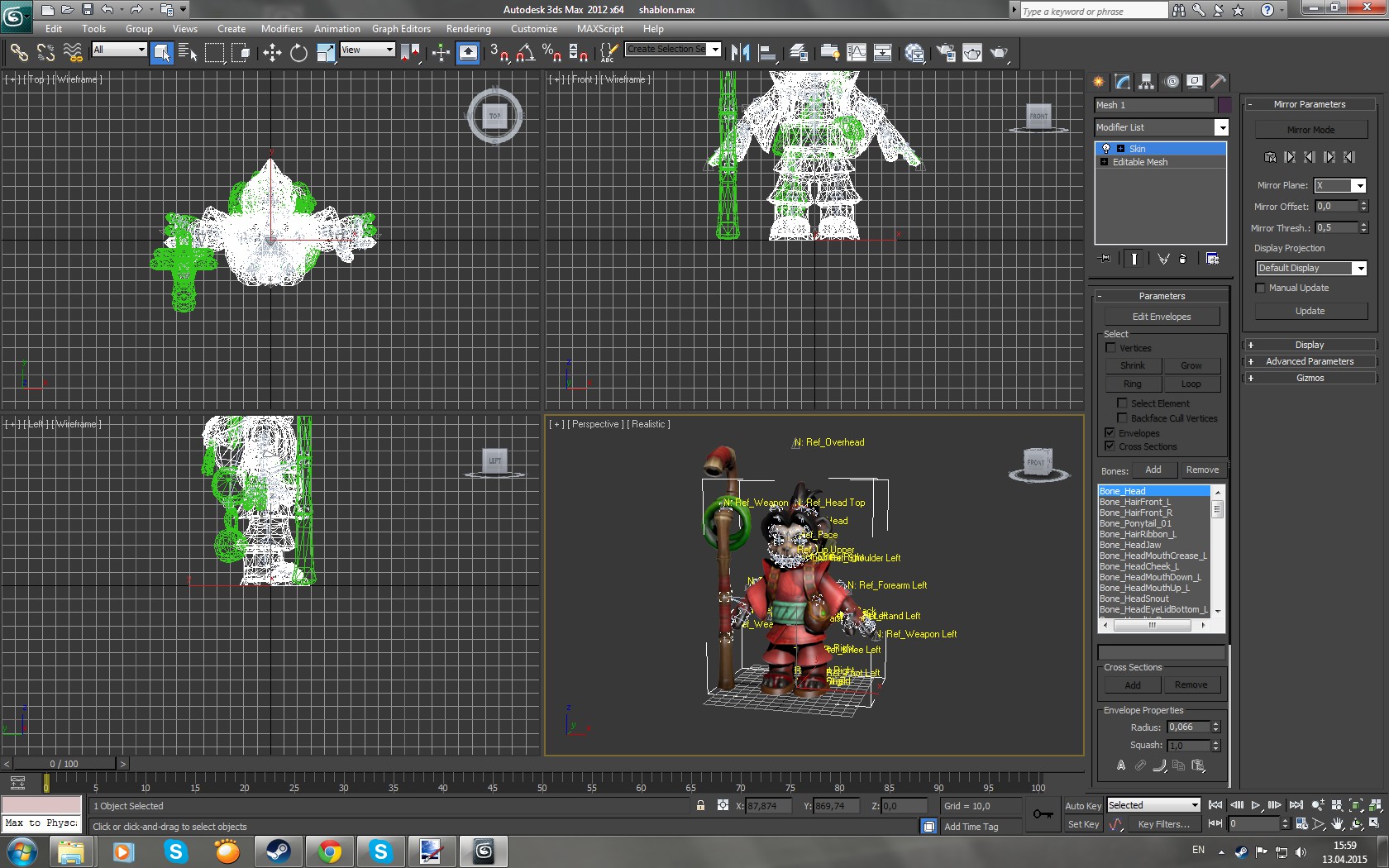1389x868 pixels.
Task: Open the Hierarchy command panel tab
Action: click(1146, 82)
